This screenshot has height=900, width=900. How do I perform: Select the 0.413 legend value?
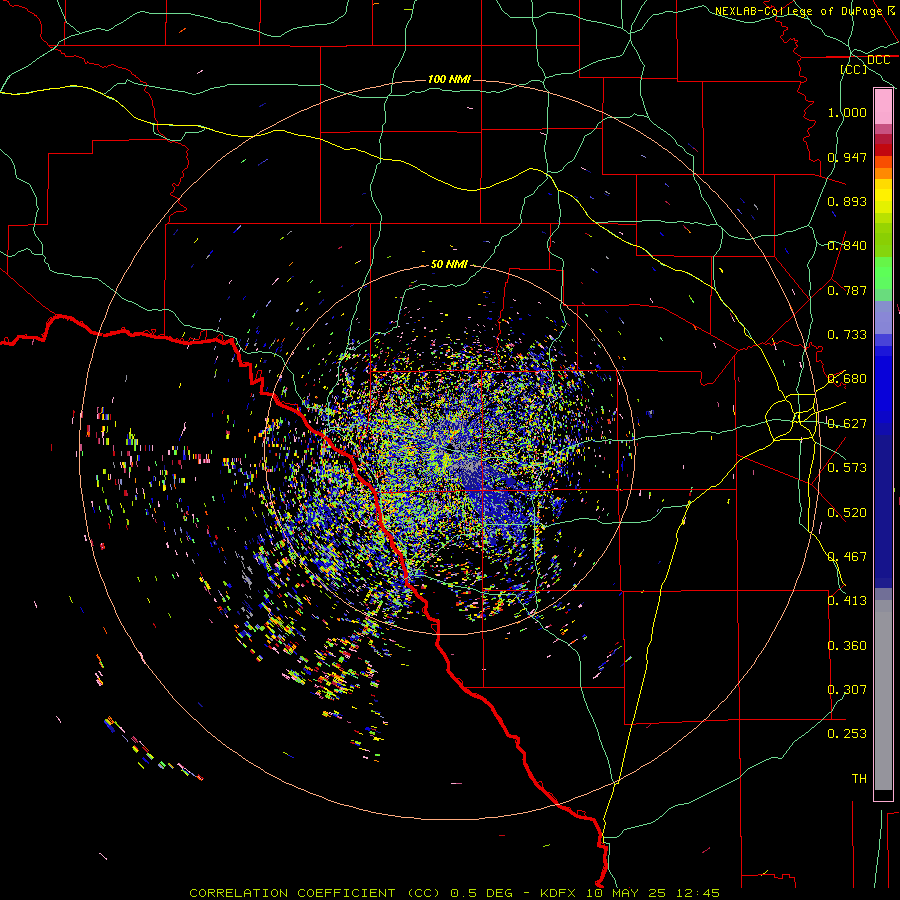[847, 601]
